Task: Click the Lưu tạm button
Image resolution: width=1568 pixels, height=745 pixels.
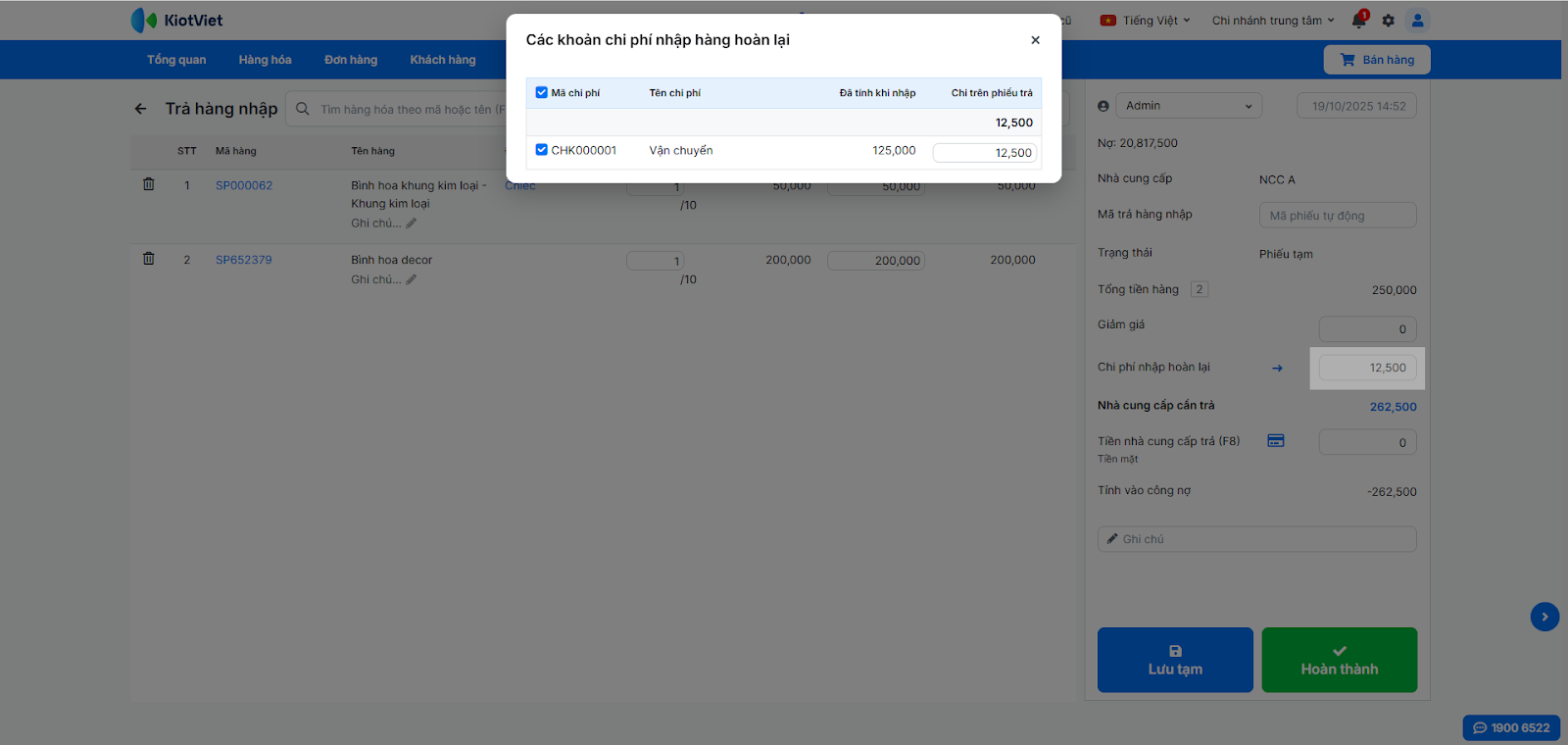Action: tap(1175, 660)
